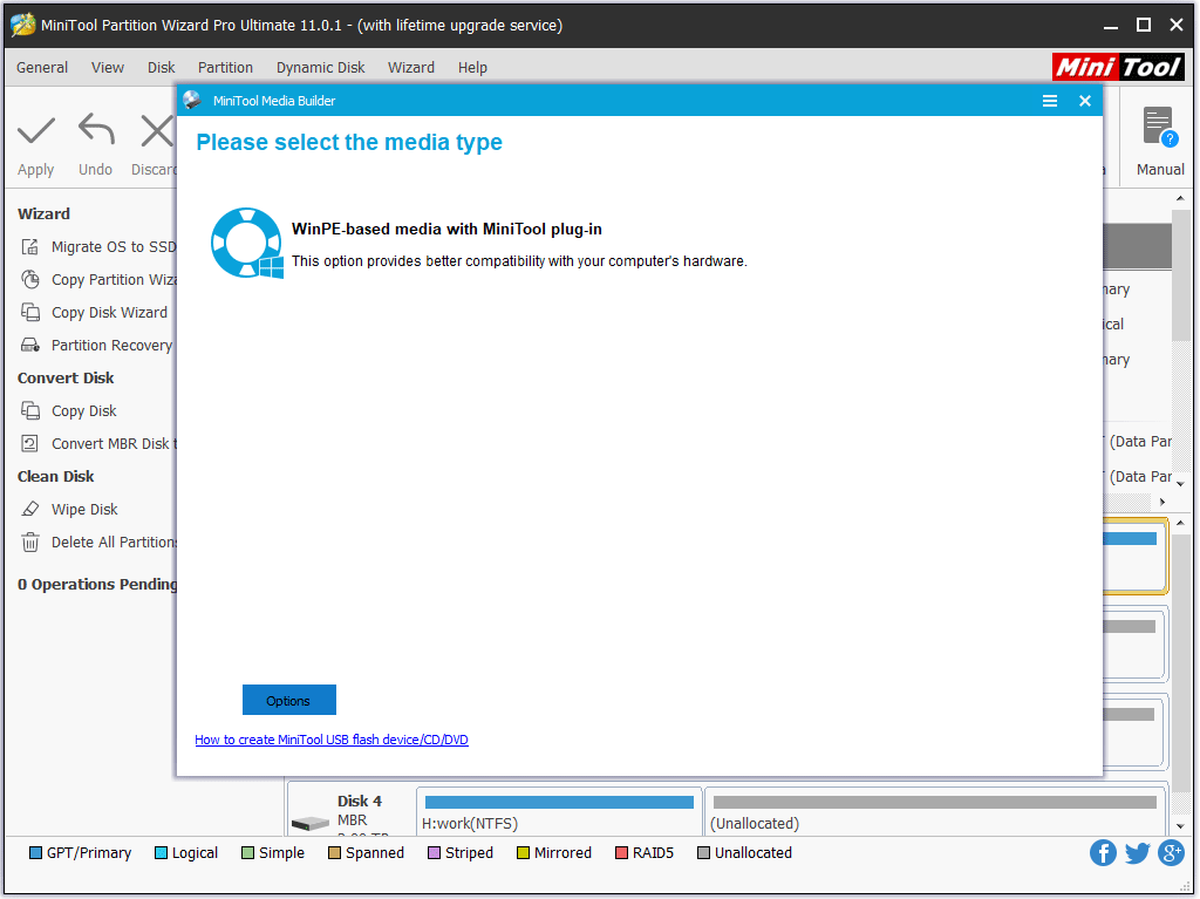
Task: Open the Partition menu
Action: click(x=225, y=67)
